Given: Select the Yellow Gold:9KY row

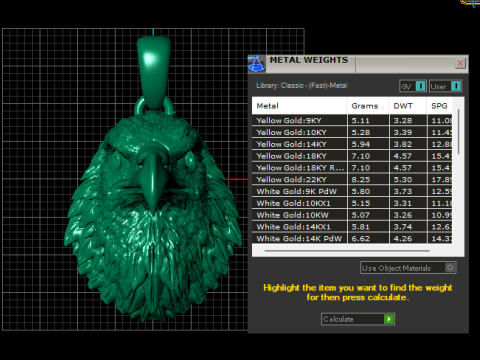Looking at the screenshot, I should tap(352, 120).
